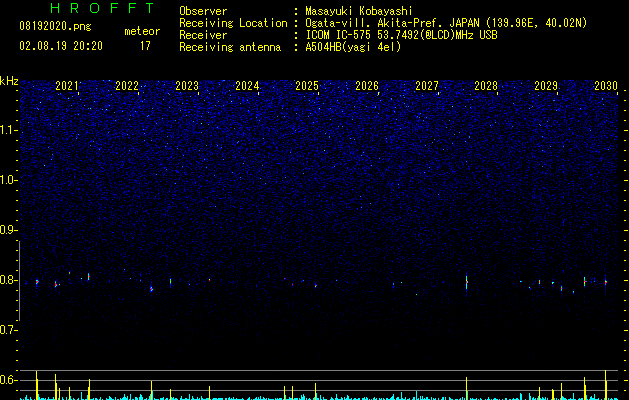Viewport: 629px width, 400px height.
Task: Click the 2027 time marker
Action: click(427, 86)
